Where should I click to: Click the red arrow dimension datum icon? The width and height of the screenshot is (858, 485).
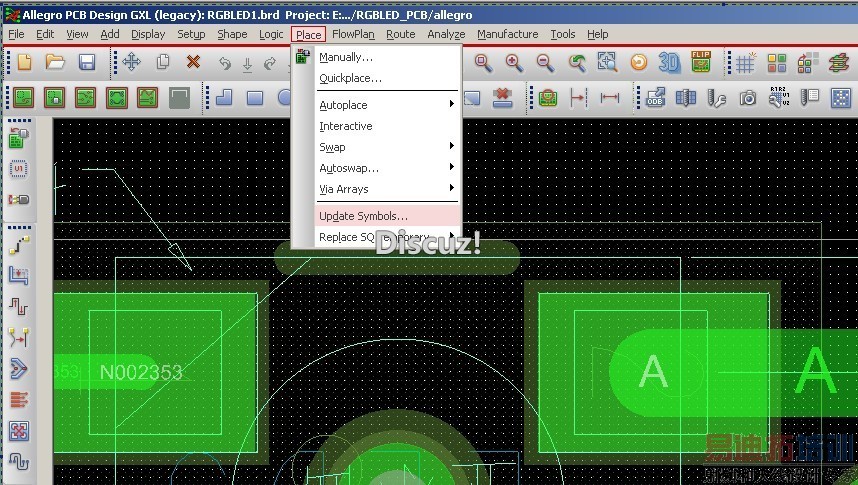[x=578, y=99]
